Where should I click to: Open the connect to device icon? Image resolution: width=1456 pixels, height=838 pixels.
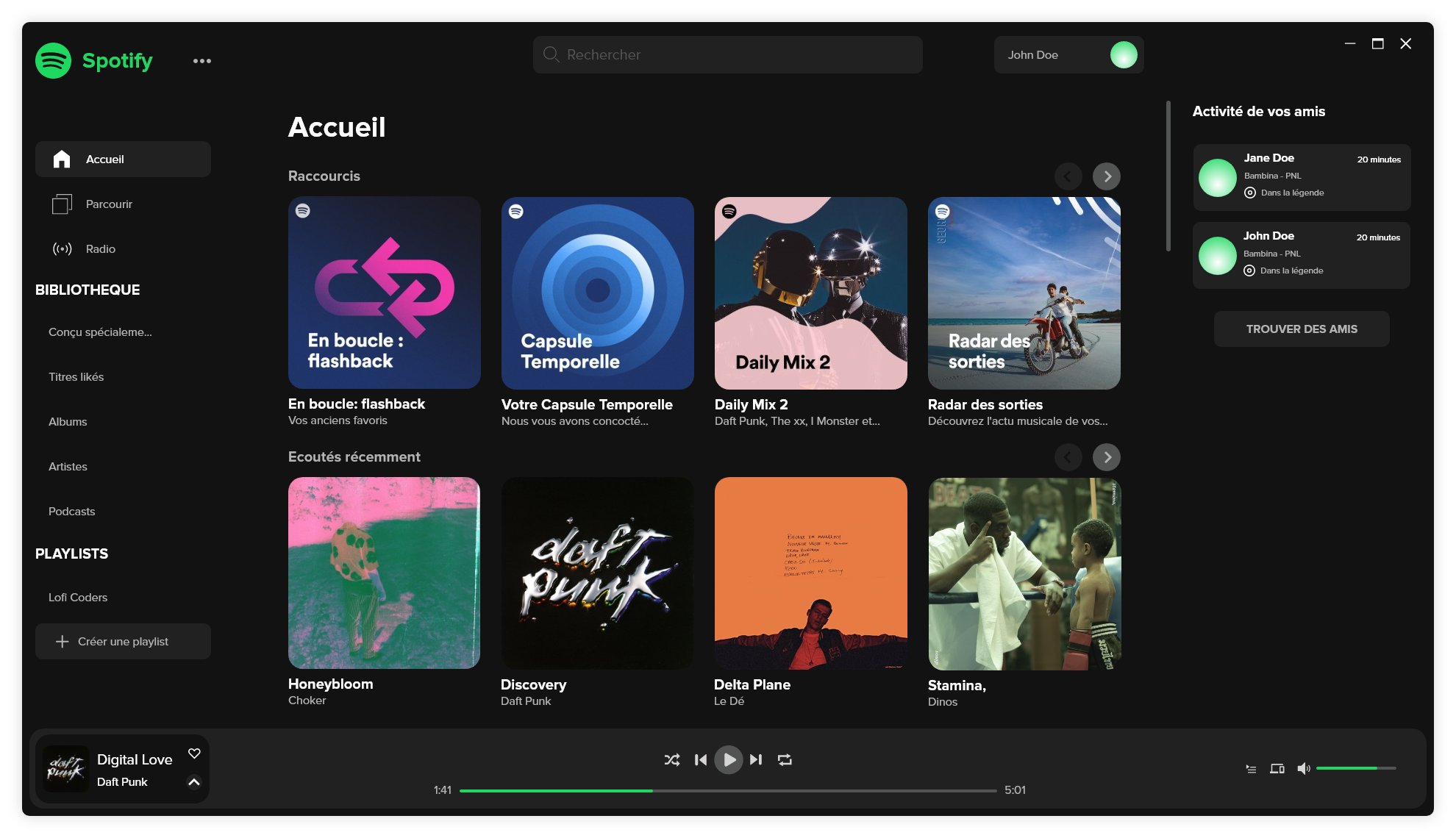tap(1277, 769)
